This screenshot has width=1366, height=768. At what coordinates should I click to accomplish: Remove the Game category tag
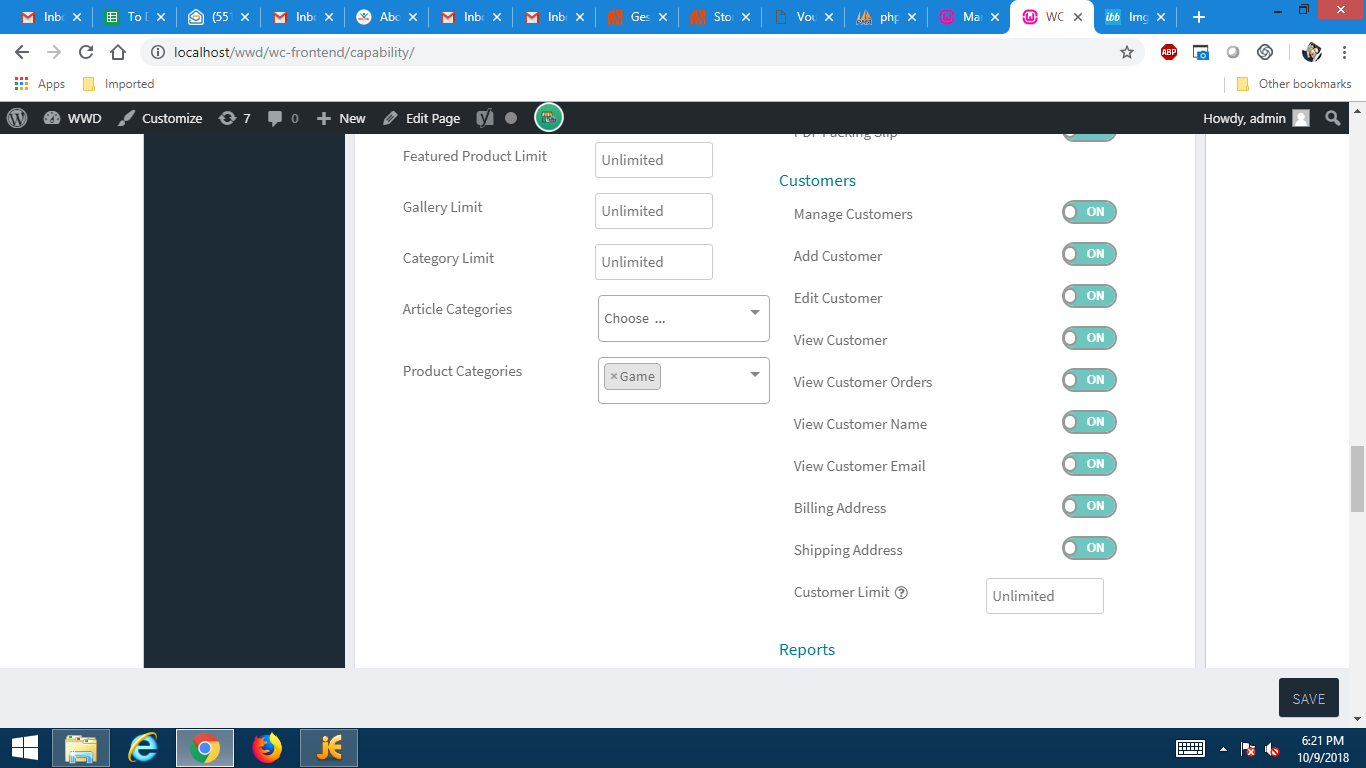click(x=614, y=377)
